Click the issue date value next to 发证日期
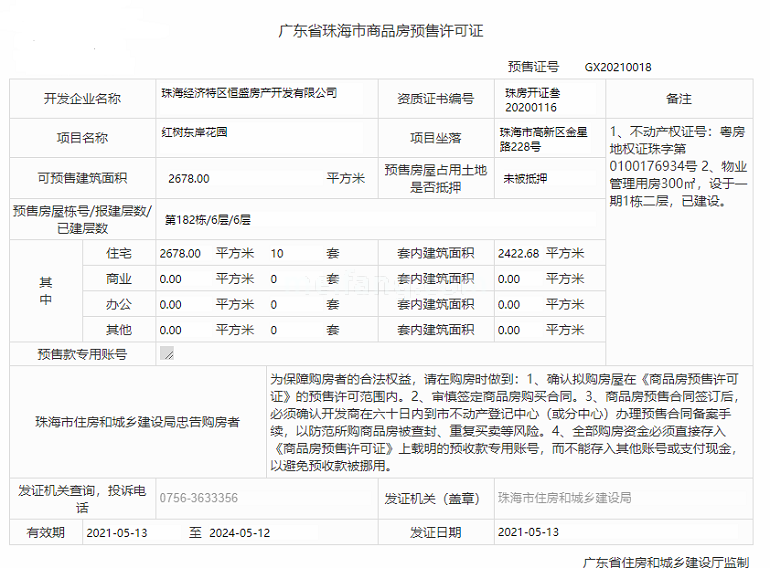770x568 pixels. pyautogui.click(x=528, y=532)
